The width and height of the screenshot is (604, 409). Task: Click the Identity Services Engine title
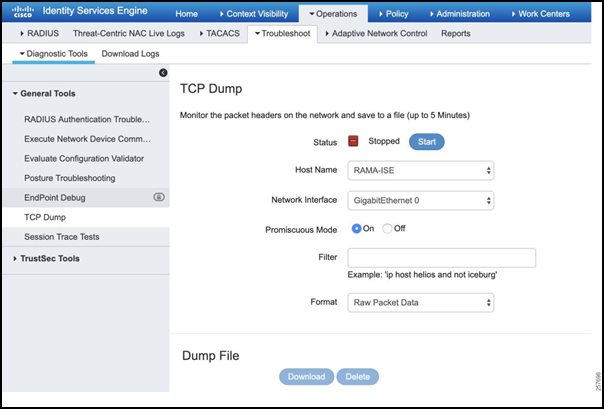95,11
